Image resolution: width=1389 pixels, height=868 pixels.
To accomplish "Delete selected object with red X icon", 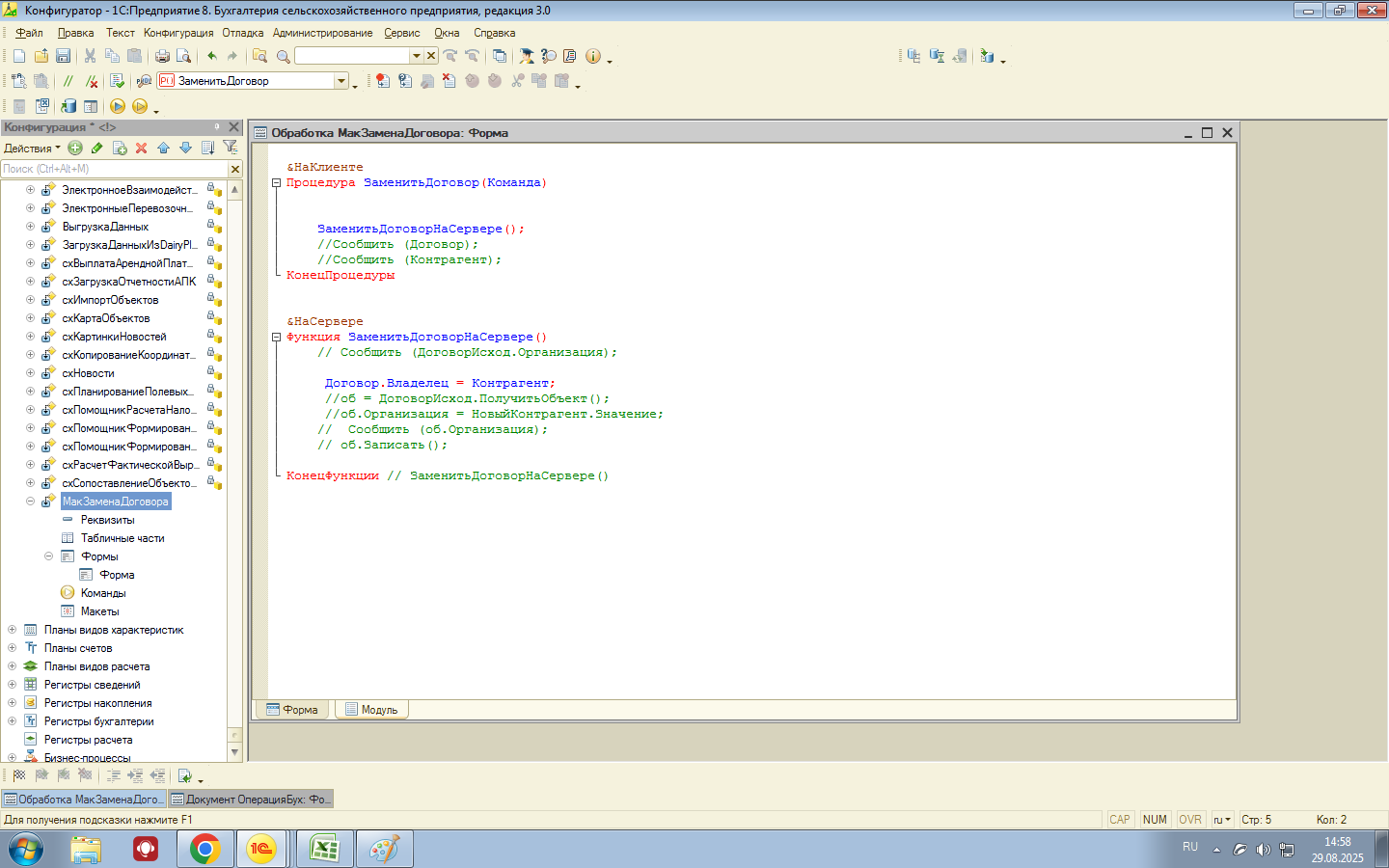I will point(141,148).
